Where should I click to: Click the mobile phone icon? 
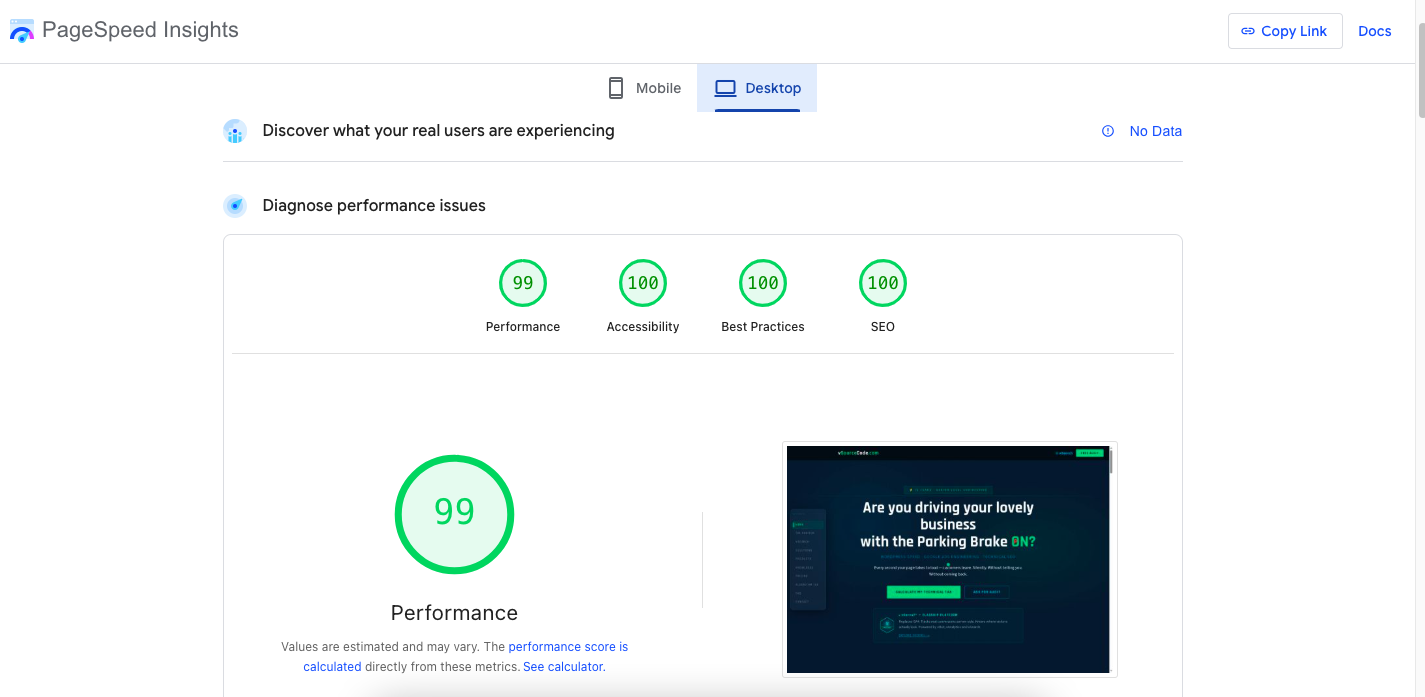pos(616,88)
